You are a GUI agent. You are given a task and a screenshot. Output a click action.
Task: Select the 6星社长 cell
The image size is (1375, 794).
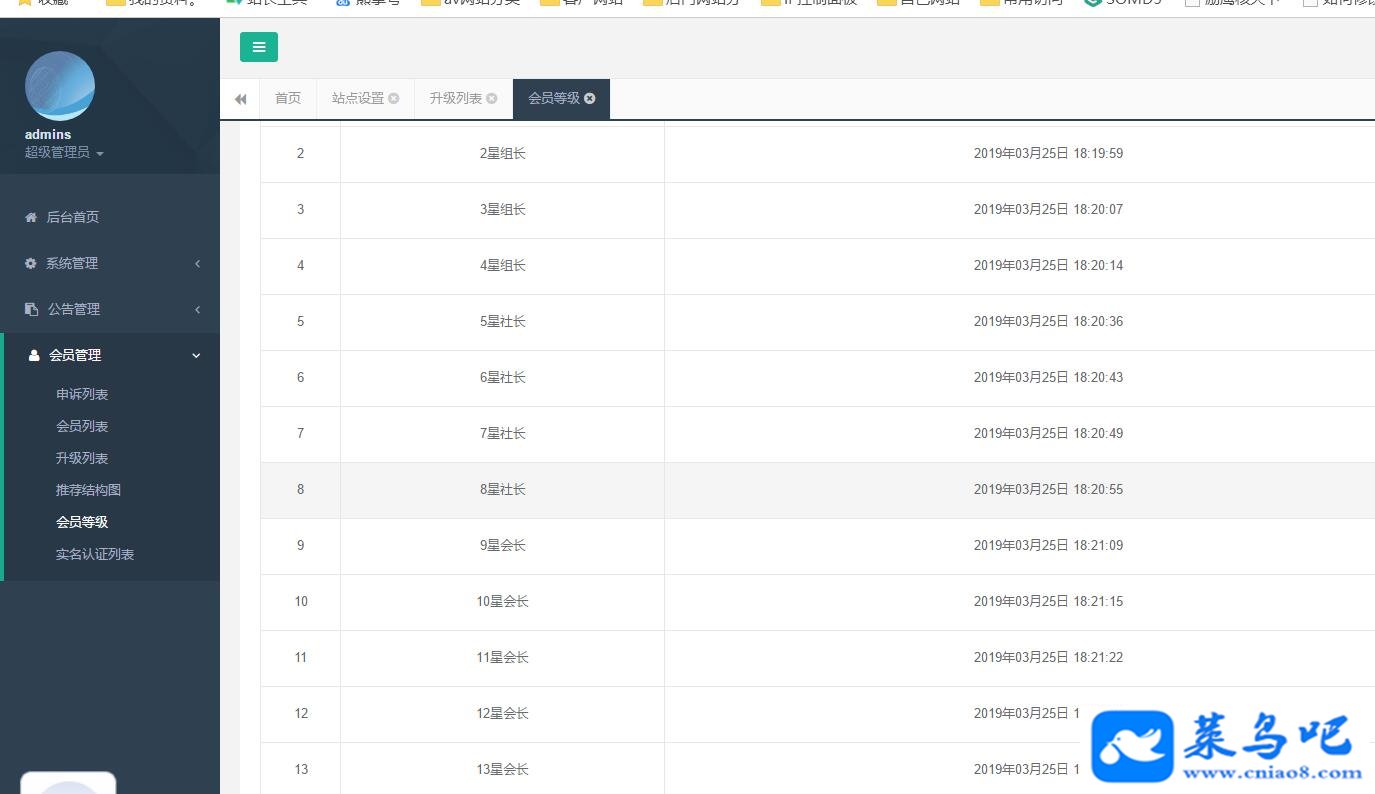pyautogui.click(x=502, y=378)
